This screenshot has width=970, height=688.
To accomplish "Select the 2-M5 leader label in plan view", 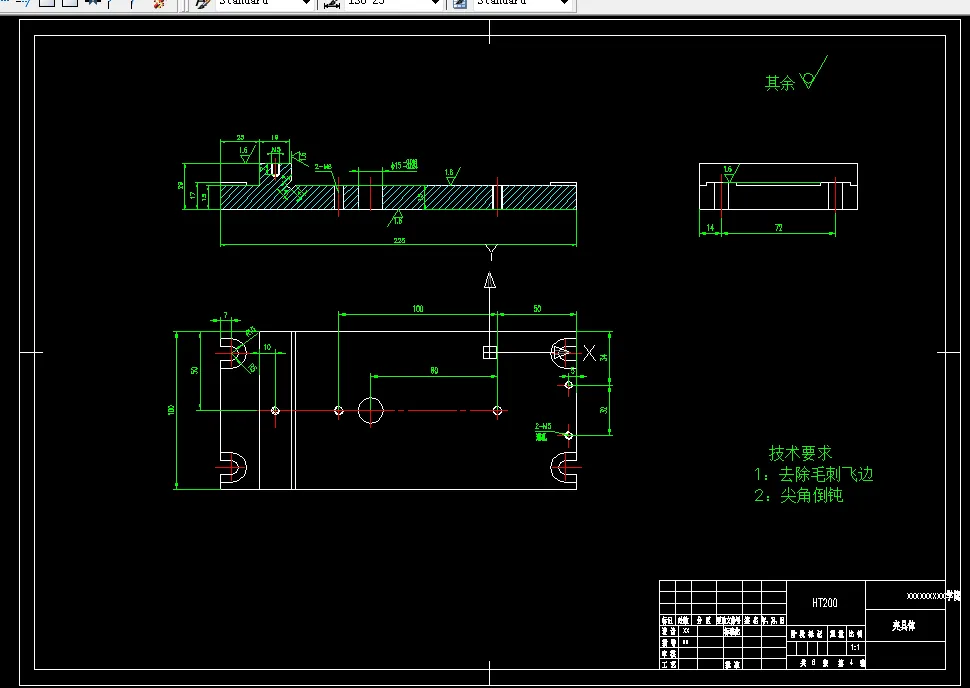I will [x=543, y=426].
